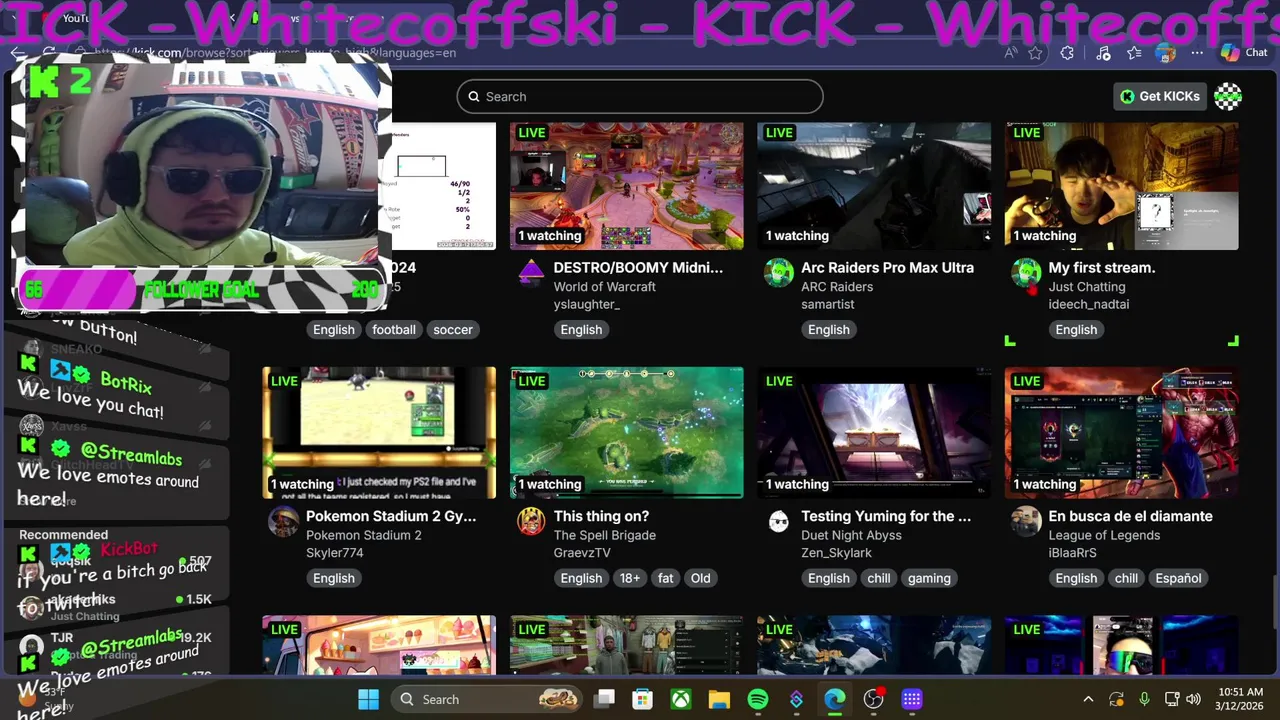Launch Microsoft Store from taskbar
Viewport: 1280px width, 720px height.
pos(642,699)
